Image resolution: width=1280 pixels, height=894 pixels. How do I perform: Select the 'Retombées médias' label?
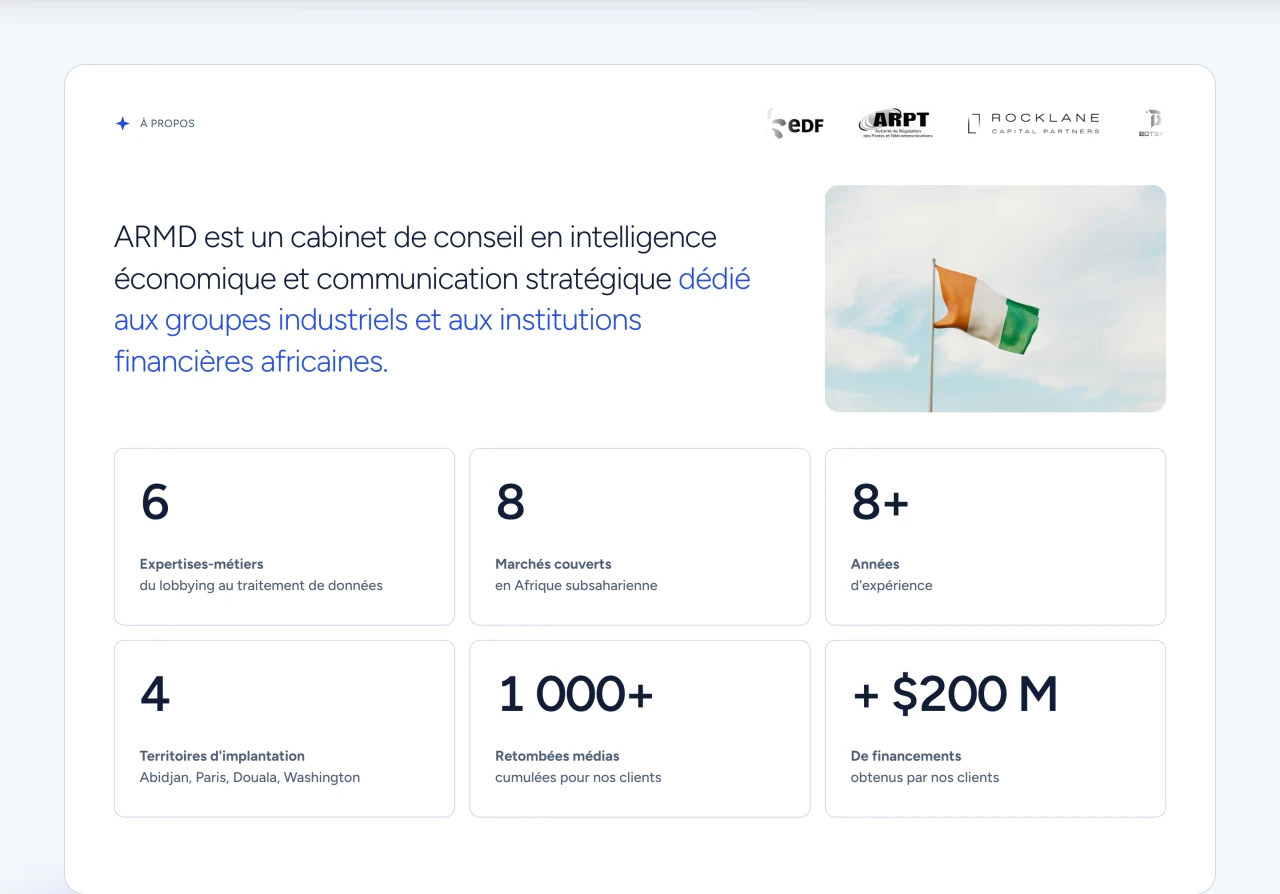(x=557, y=756)
